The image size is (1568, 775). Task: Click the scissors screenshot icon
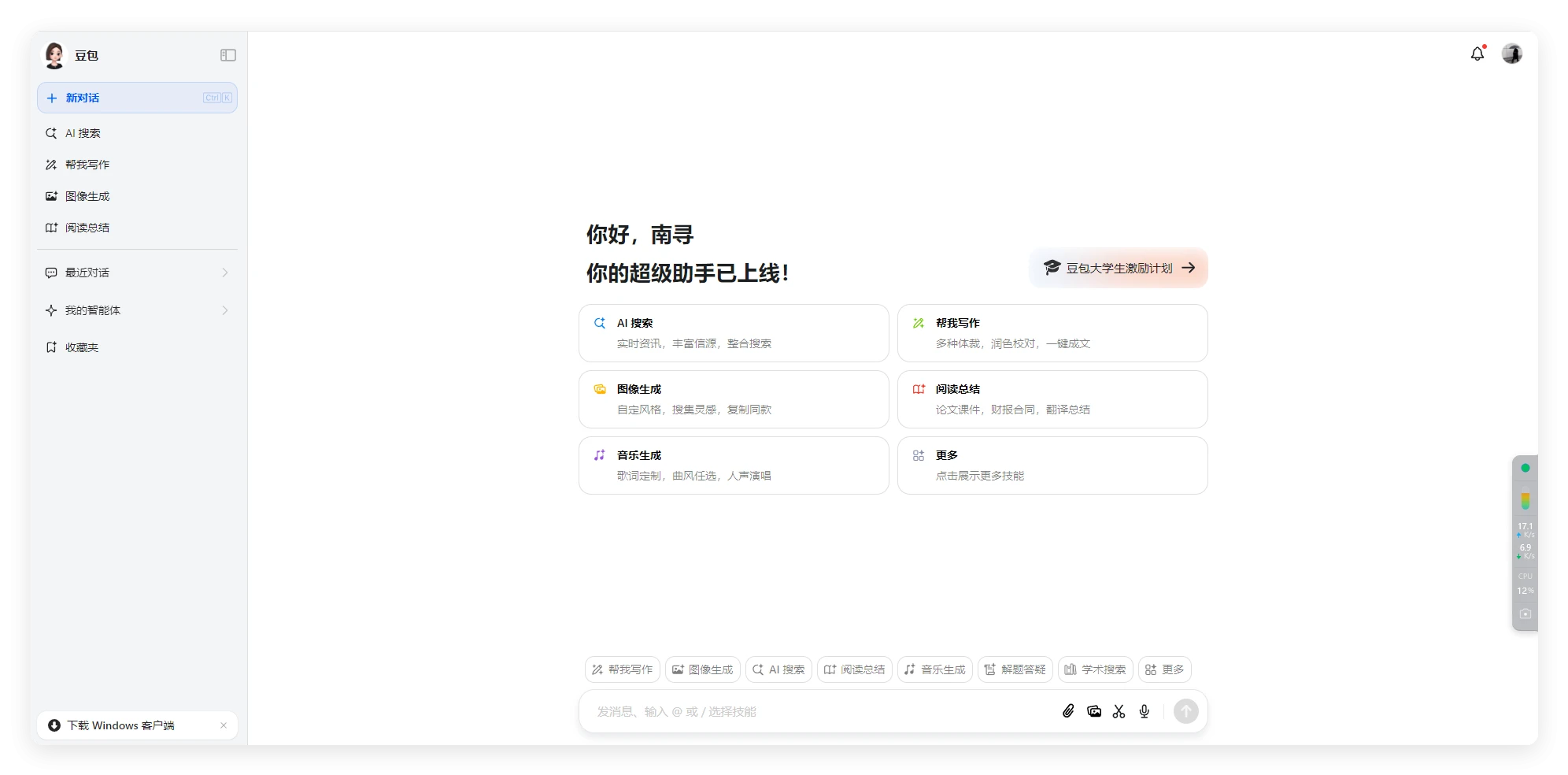click(1119, 711)
